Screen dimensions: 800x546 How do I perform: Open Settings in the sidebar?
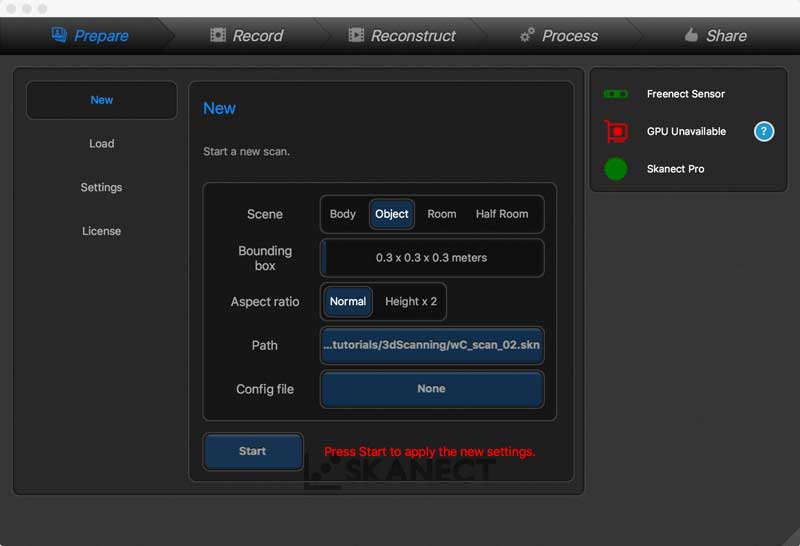[102, 187]
